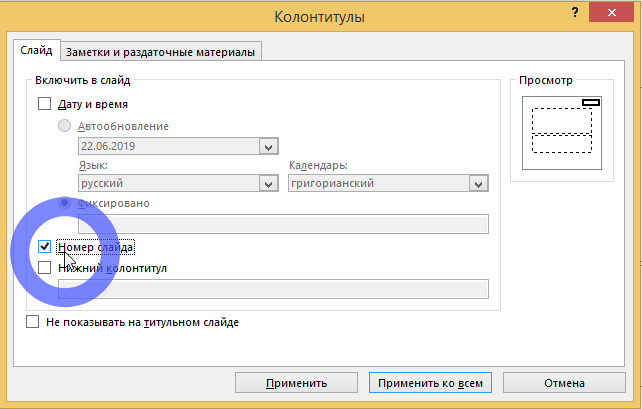Enable the Дату и время checkbox
This screenshot has width=642, height=409.
pos(44,104)
